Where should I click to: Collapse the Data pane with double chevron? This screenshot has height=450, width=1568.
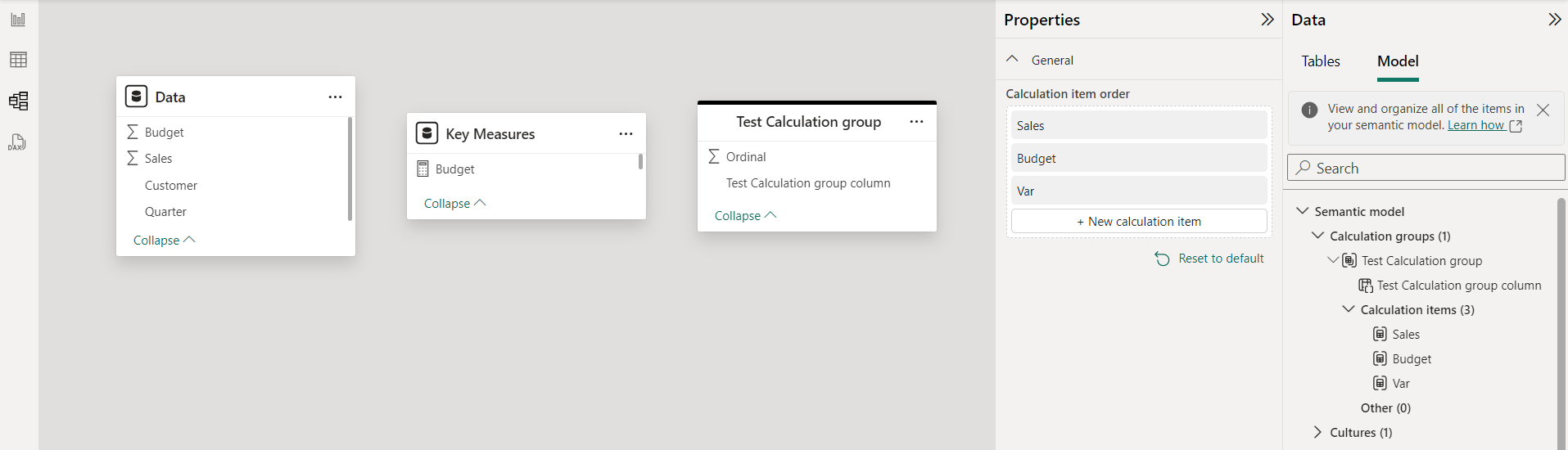[1554, 20]
